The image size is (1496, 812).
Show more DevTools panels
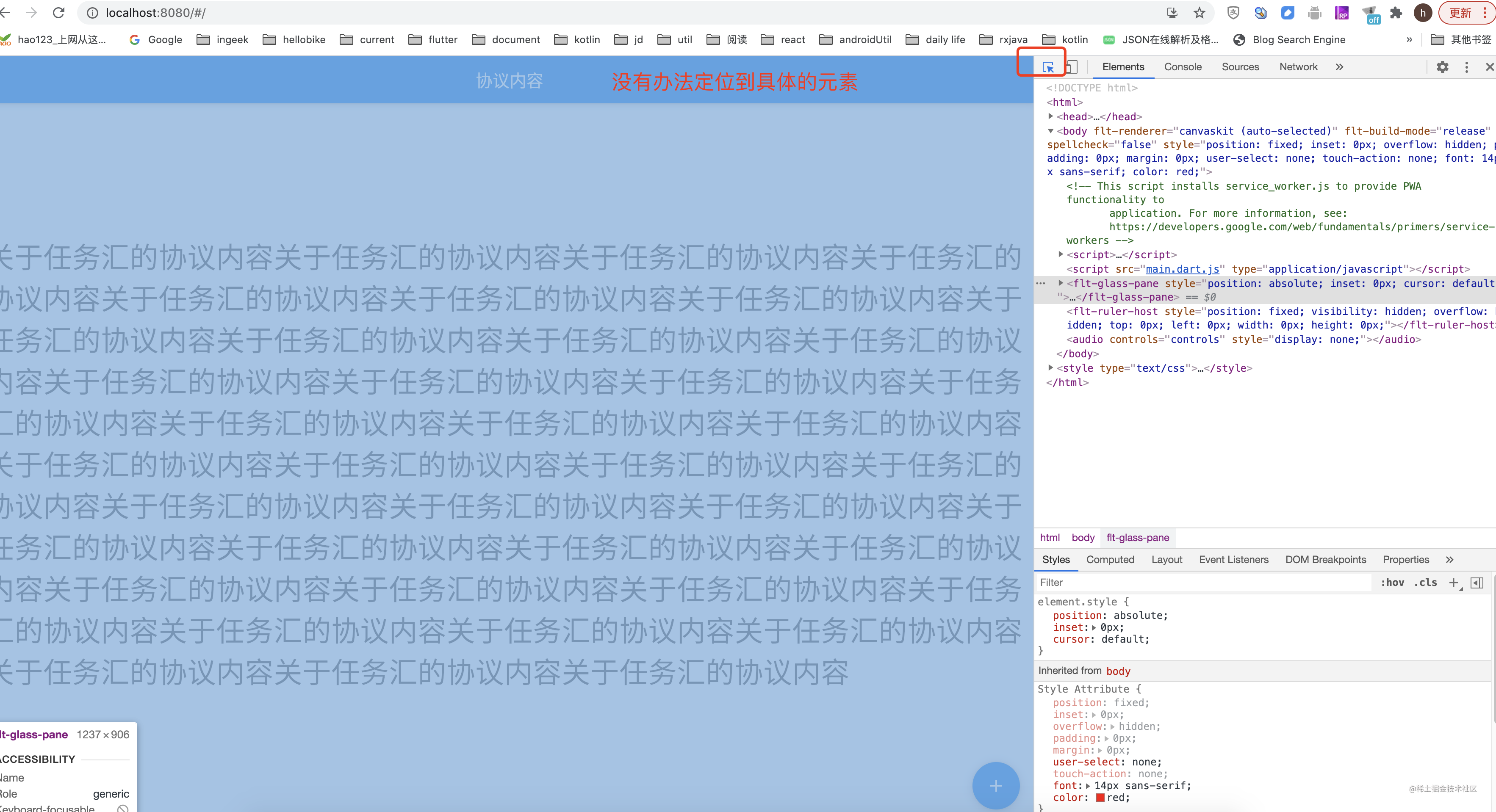coord(1339,67)
